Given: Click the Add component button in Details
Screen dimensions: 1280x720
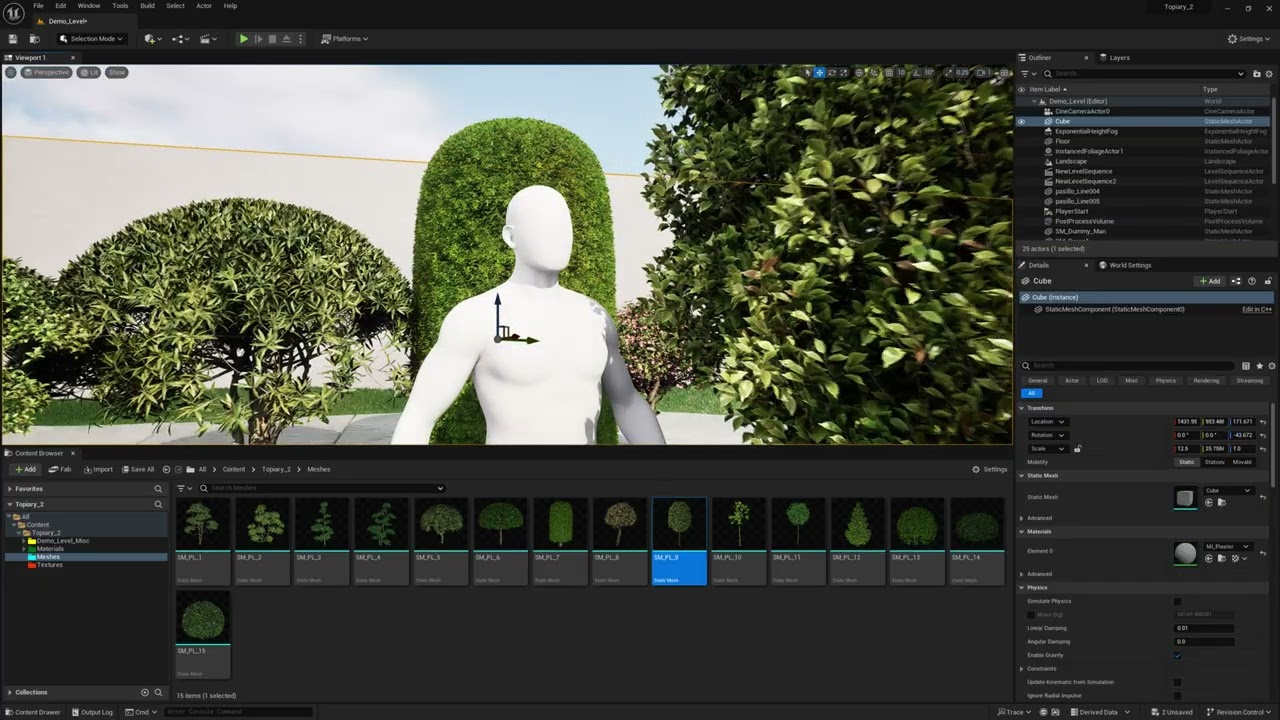Looking at the screenshot, I should (1210, 281).
